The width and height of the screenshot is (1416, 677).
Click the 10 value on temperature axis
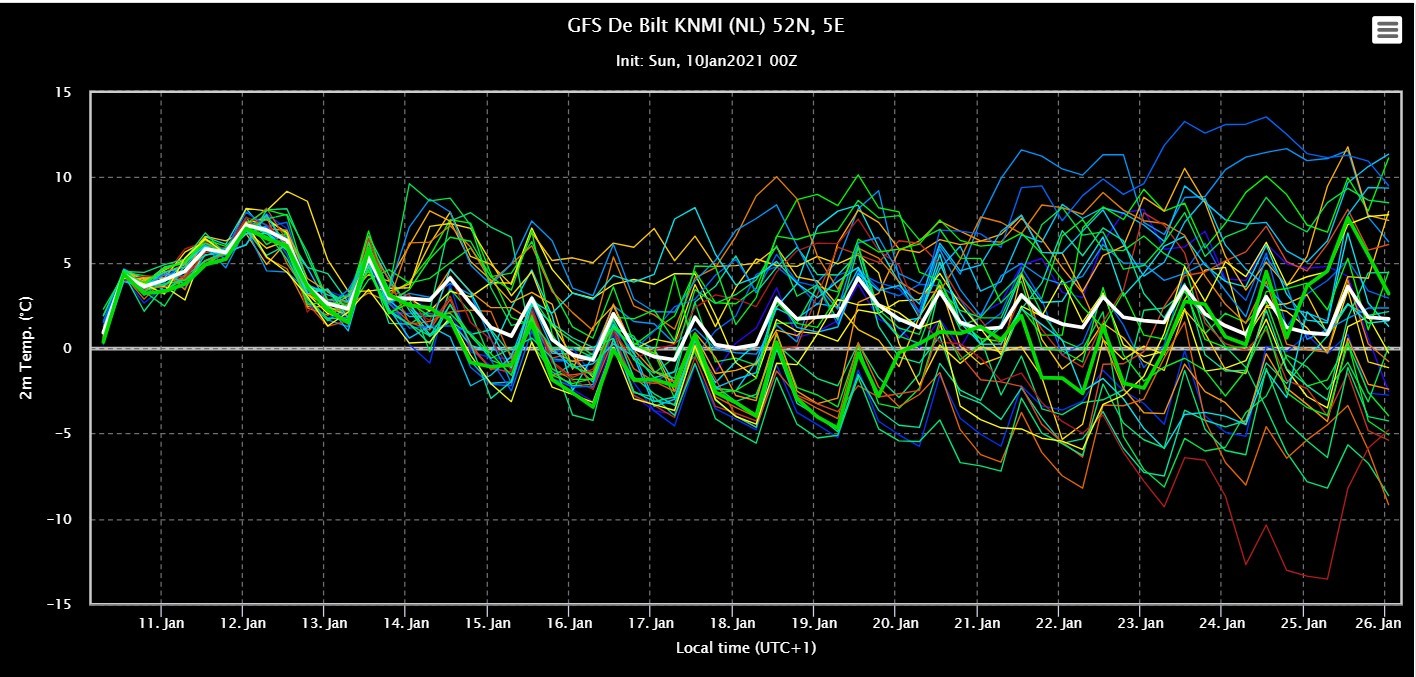(x=64, y=177)
